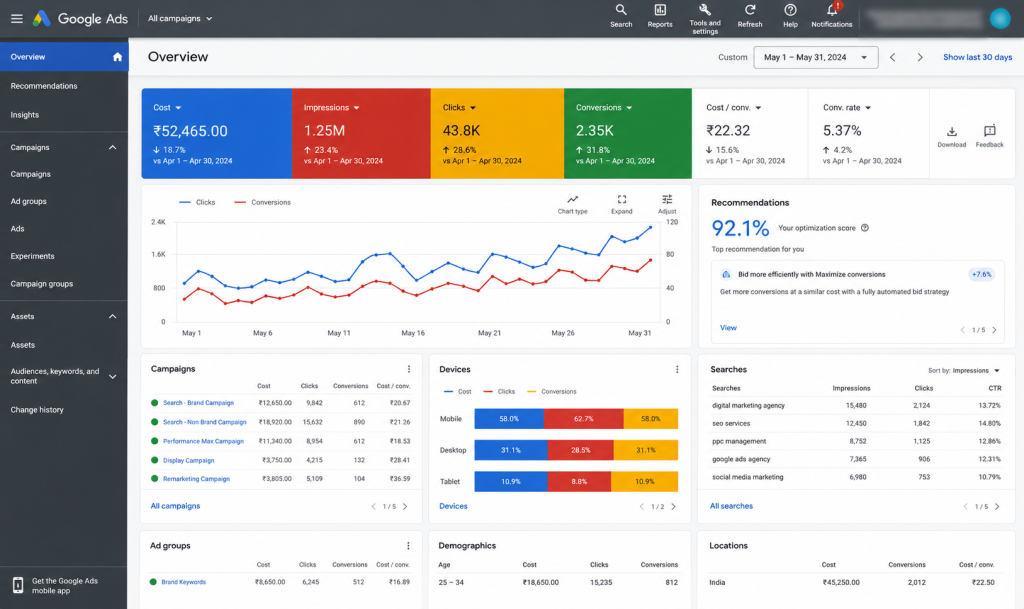The height and width of the screenshot is (609, 1024).
Task: Change the Conversions metric dropdown
Action: coord(604,108)
